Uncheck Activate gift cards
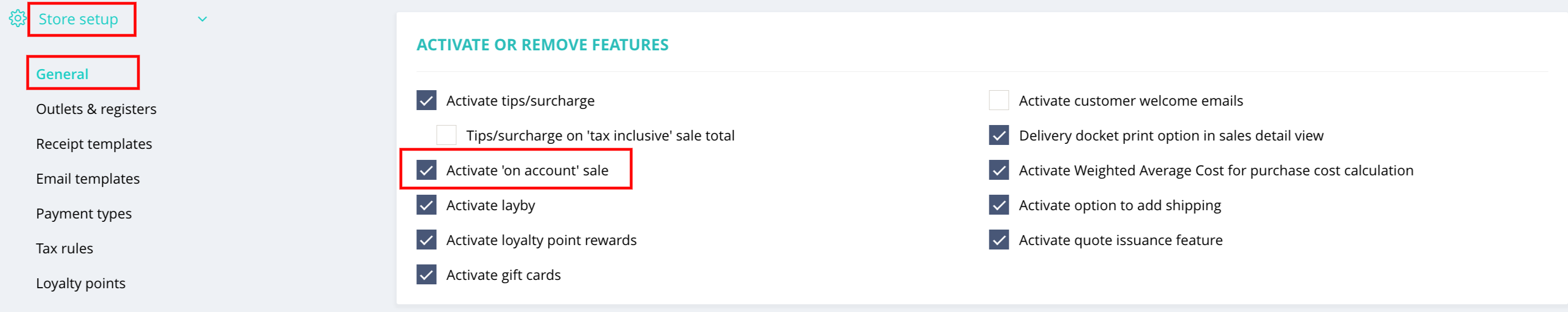Viewport: 1568px width, 312px height. (427, 275)
